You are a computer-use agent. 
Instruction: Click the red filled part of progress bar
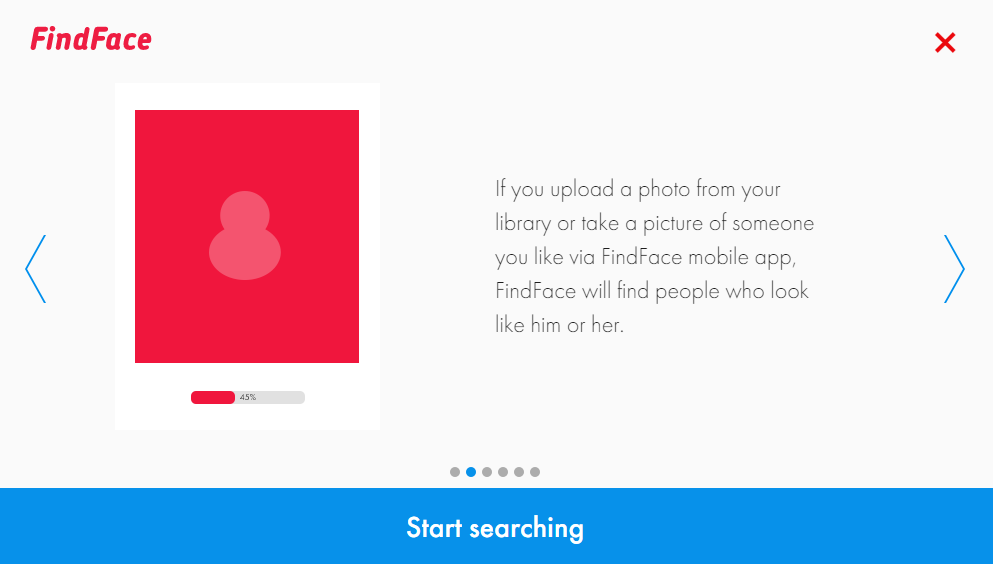coord(213,398)
